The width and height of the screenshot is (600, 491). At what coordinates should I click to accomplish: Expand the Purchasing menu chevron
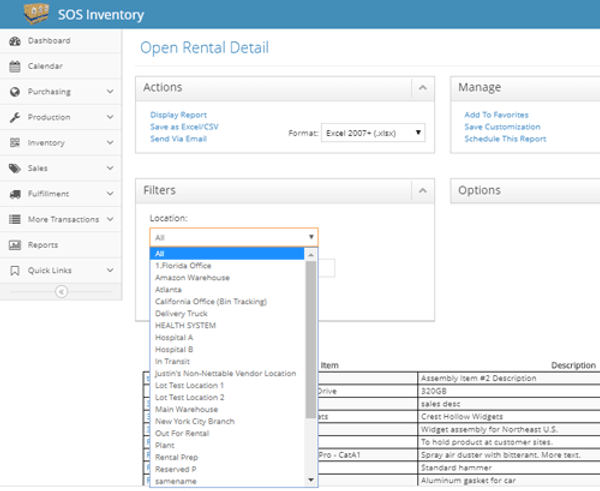(110, 91)
